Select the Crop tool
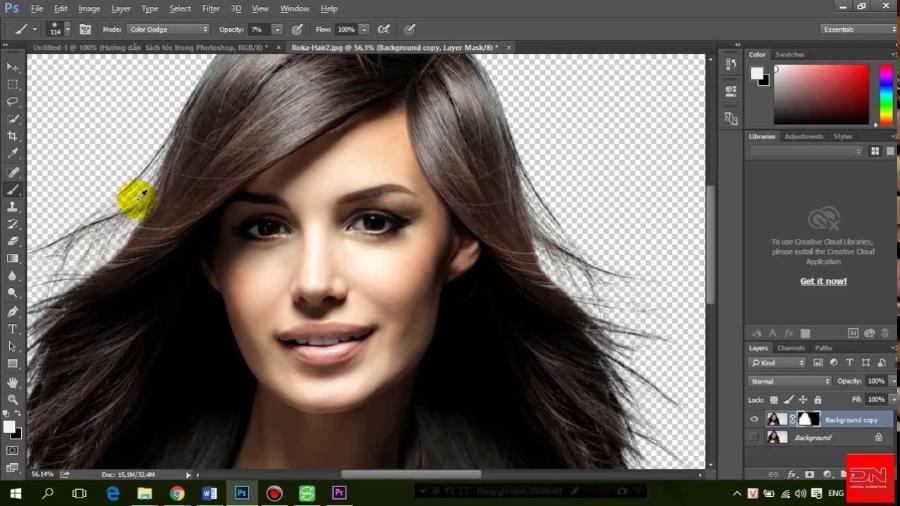 click(x=13, y=136)
